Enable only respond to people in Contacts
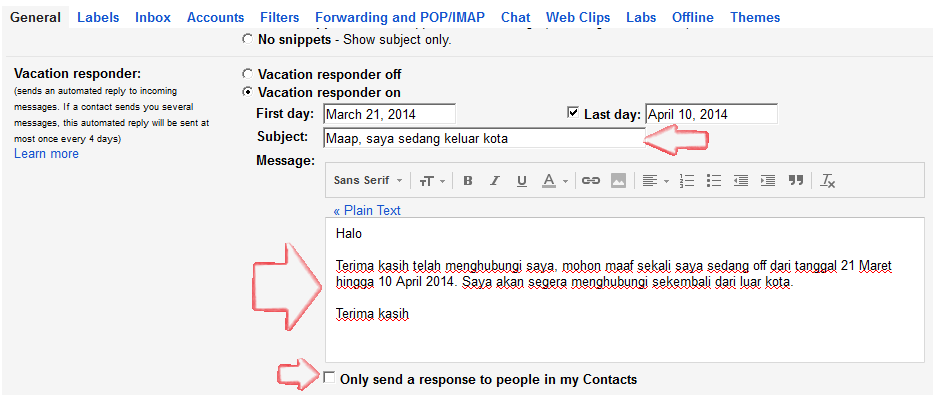Viewport: 933px width, 395px height. click(x=329, y=378)
